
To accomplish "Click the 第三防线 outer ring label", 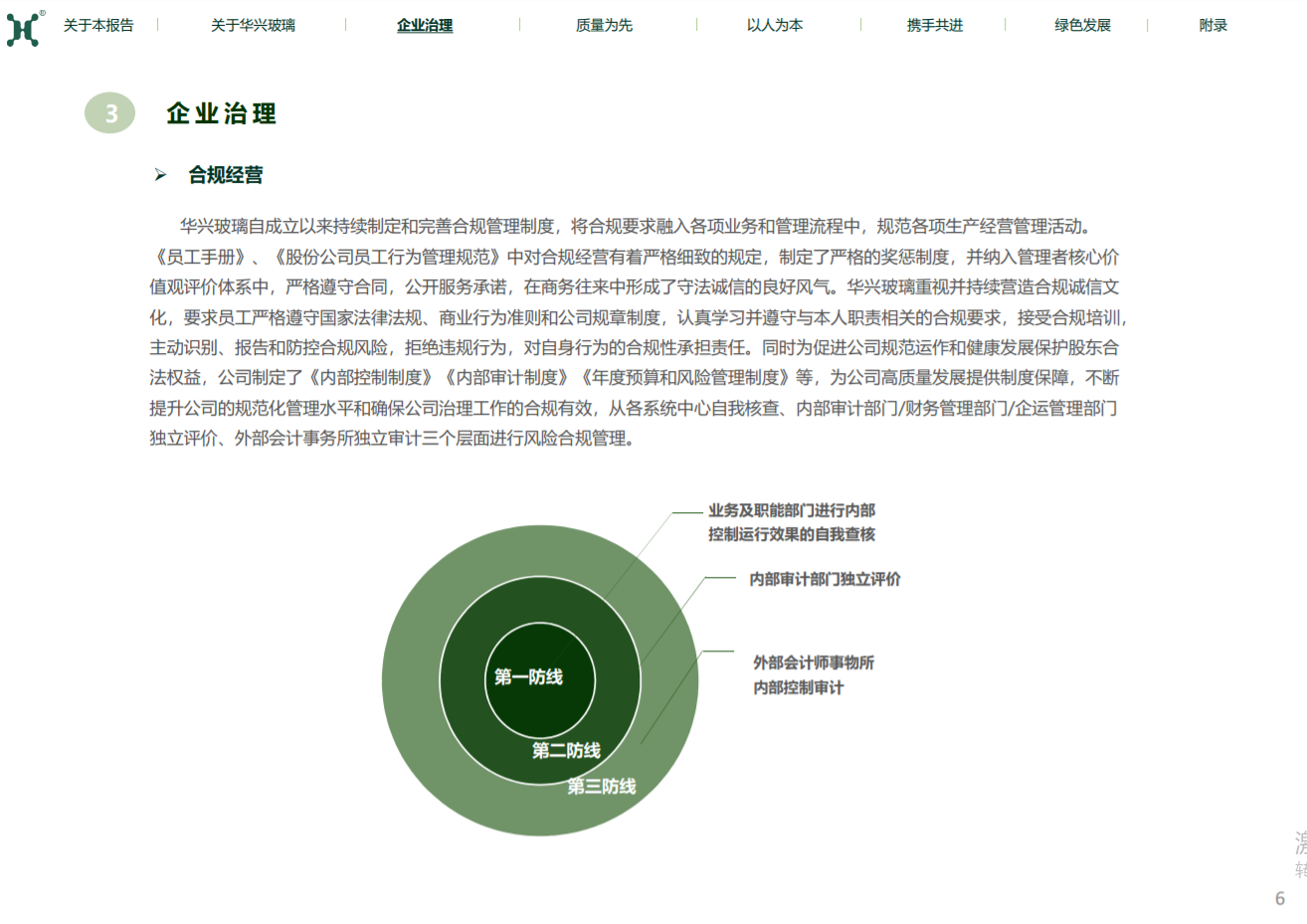I will coord(602,787).
